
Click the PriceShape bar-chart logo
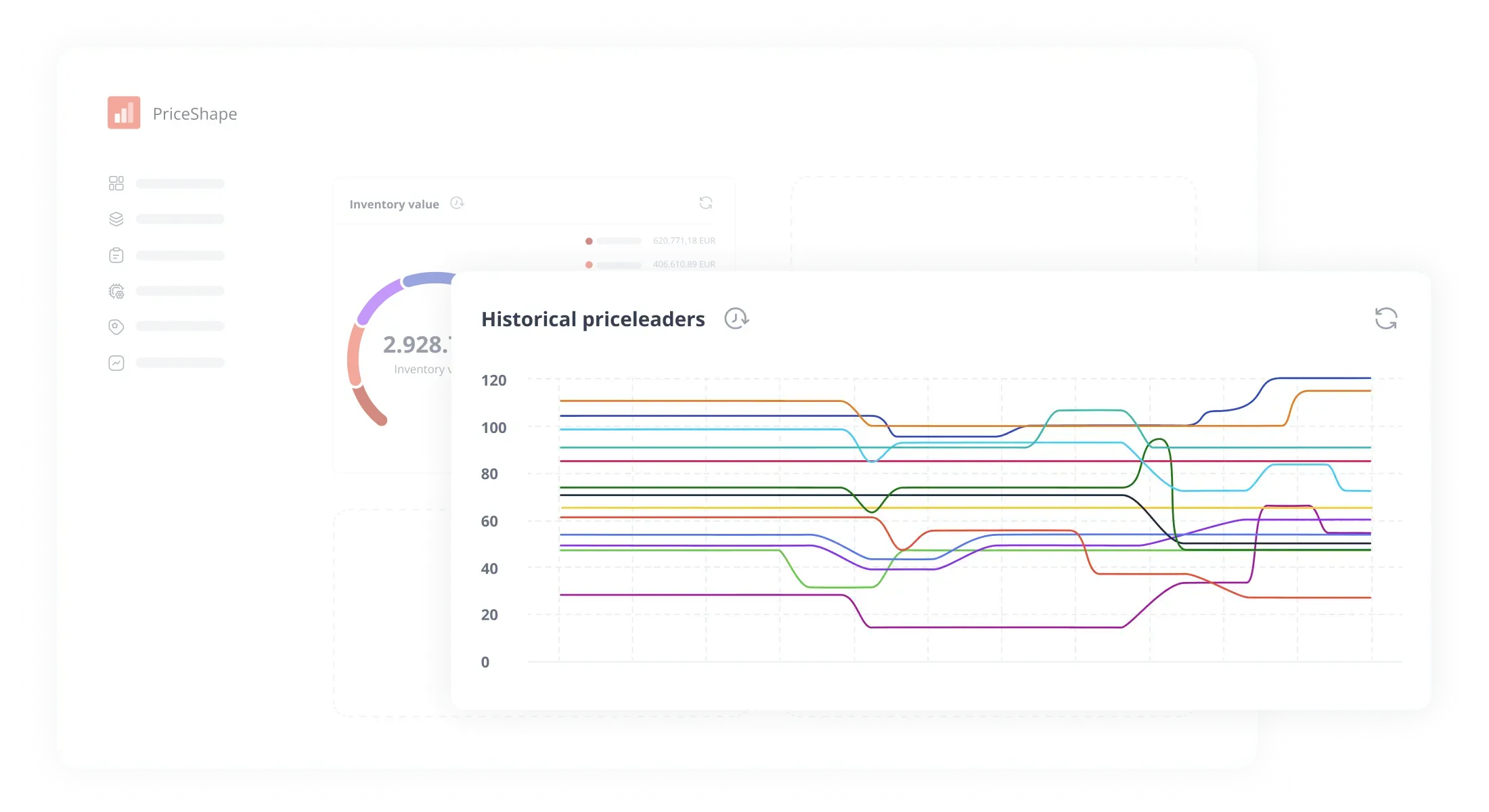point(124,112)
